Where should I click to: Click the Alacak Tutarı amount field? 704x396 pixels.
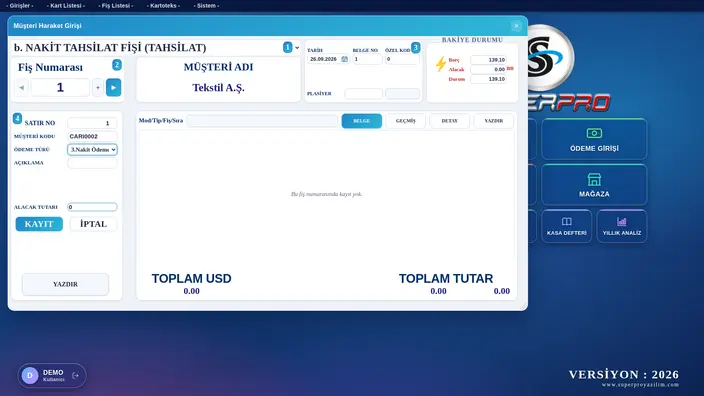92,207
